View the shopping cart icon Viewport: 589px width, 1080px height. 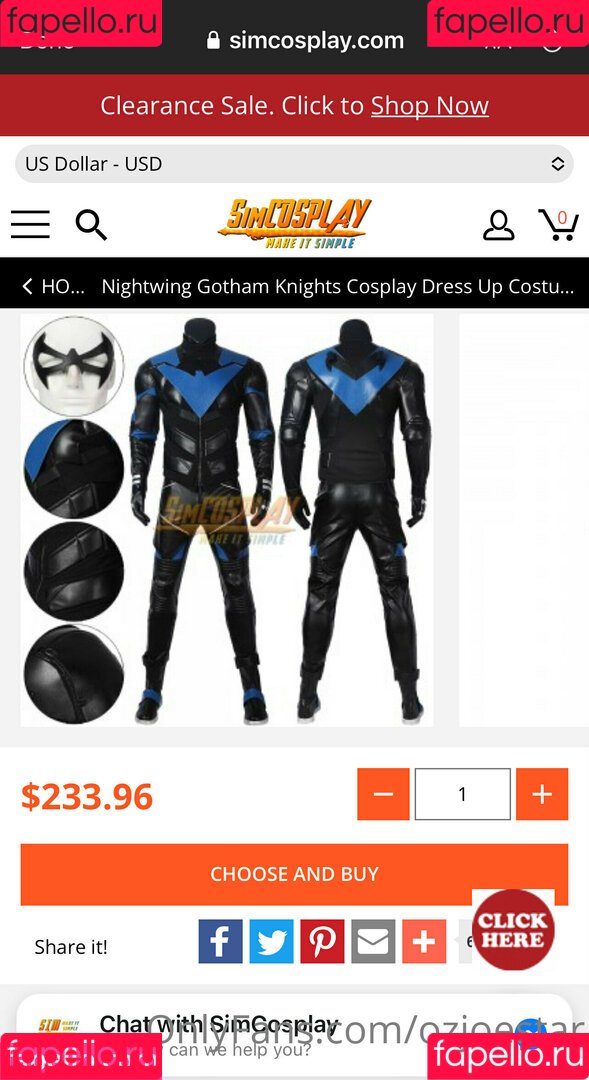point(558,225)
